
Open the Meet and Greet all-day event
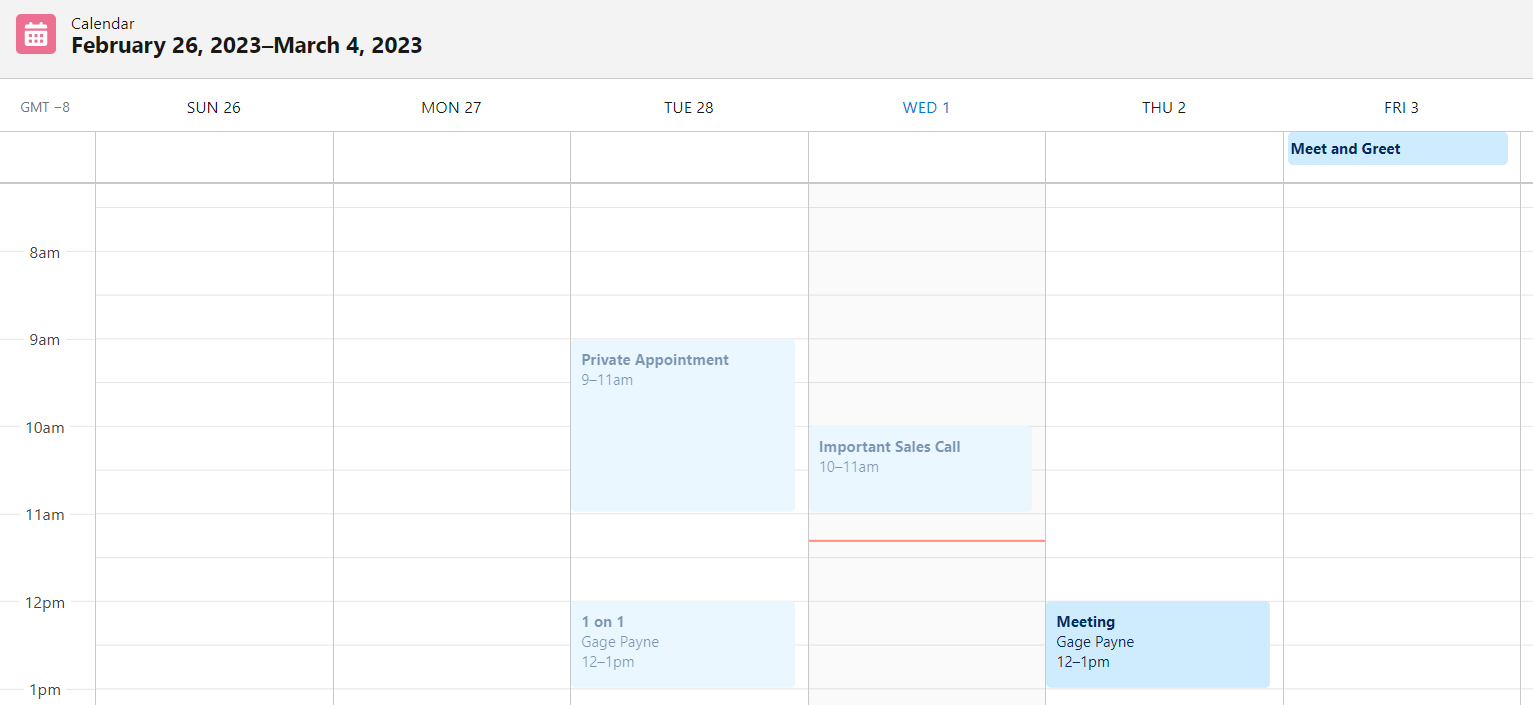[x=1397, y=149]
